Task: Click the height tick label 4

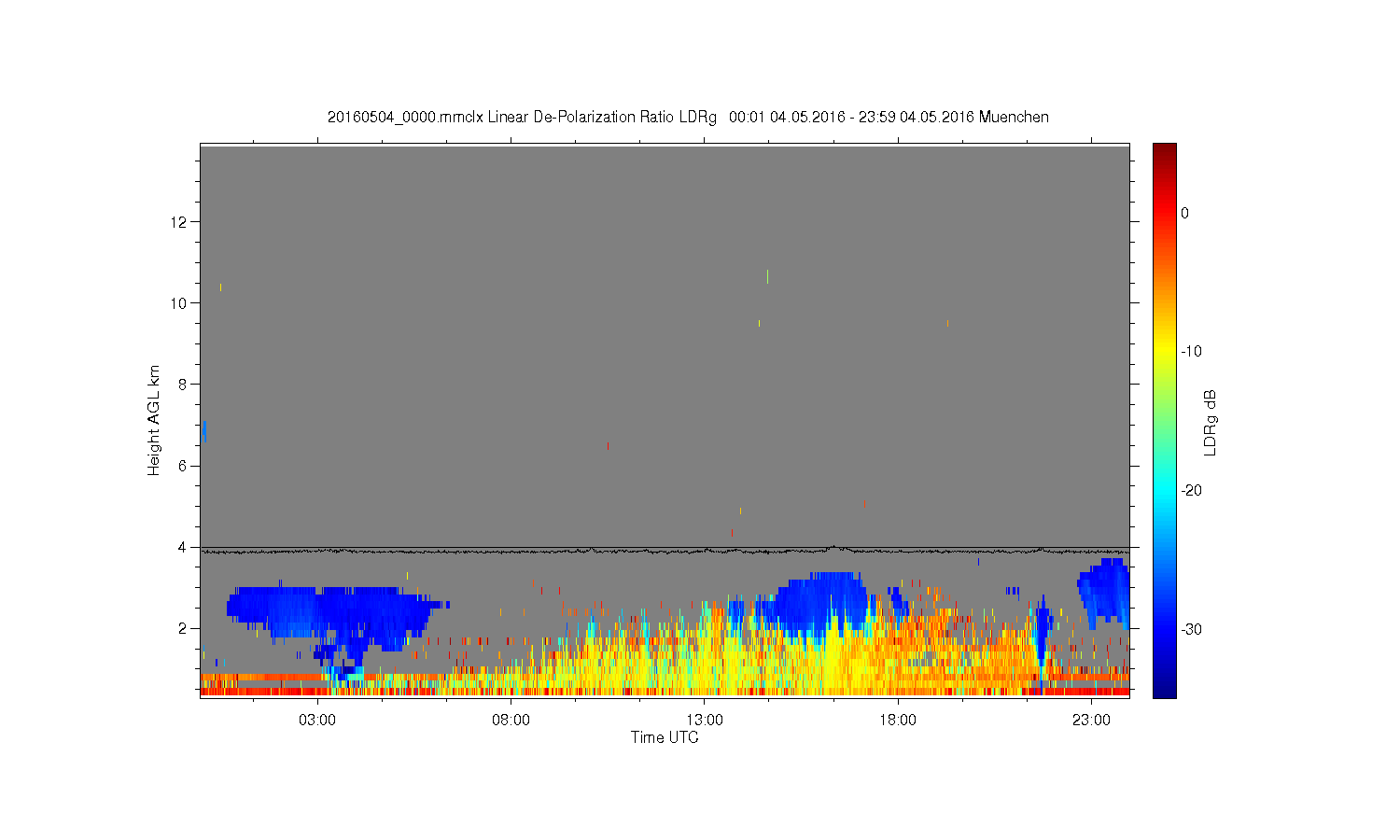Action: [184, 547]
